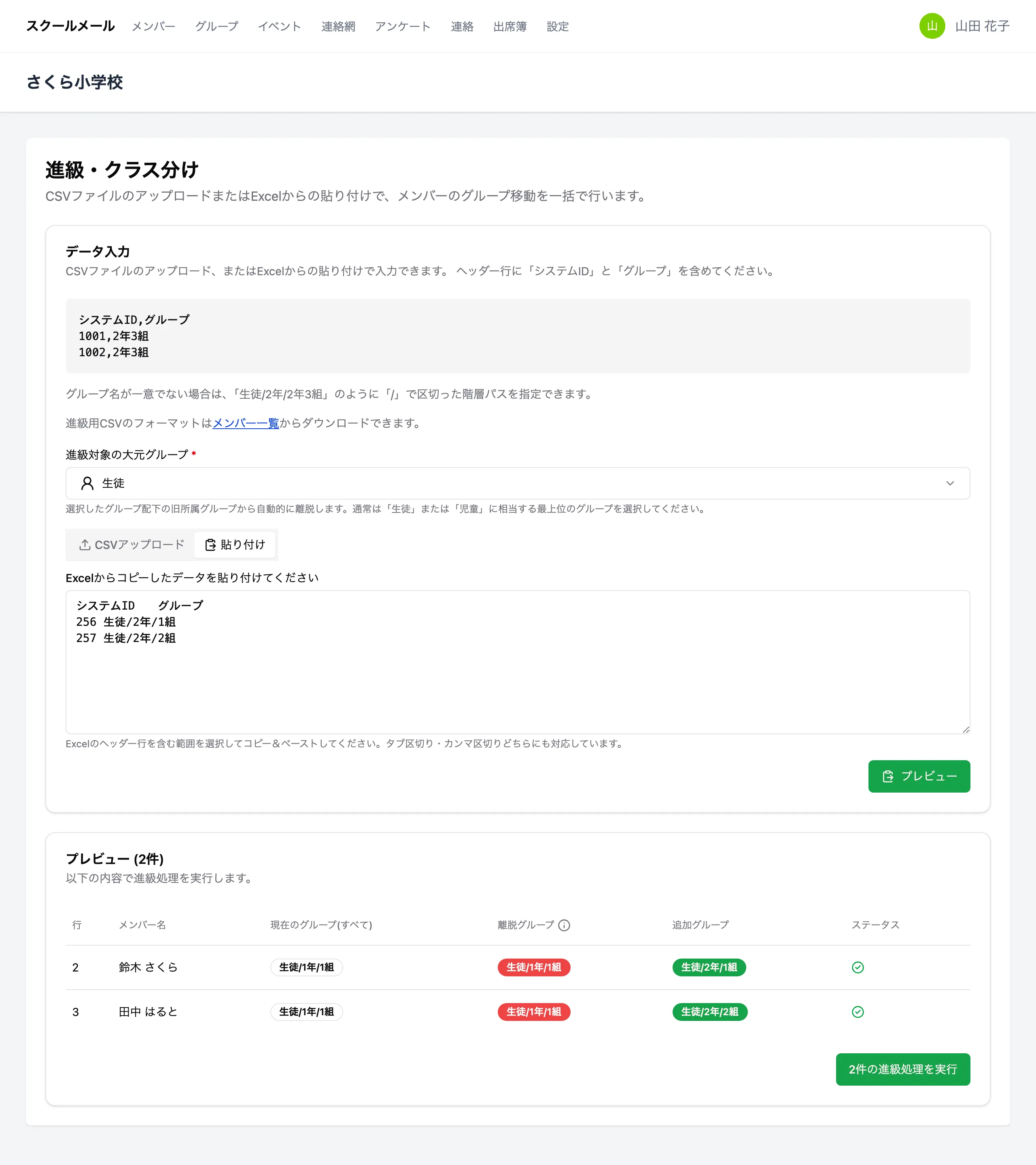Click into the Excel paste text area
Viewport: 1036px width, 1165px height.
(x=518, y=662)
